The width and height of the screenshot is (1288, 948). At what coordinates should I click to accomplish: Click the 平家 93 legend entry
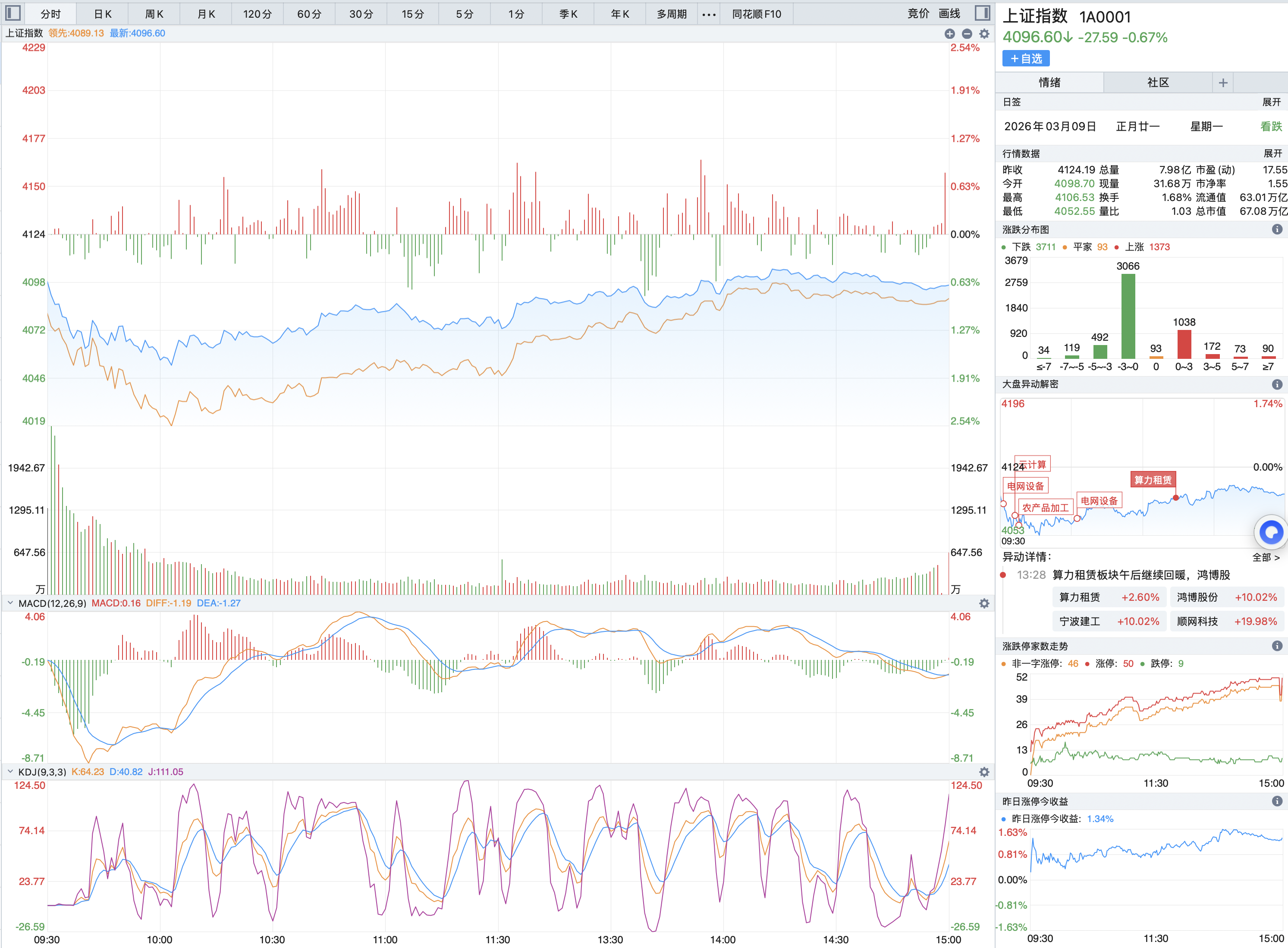1085,247
